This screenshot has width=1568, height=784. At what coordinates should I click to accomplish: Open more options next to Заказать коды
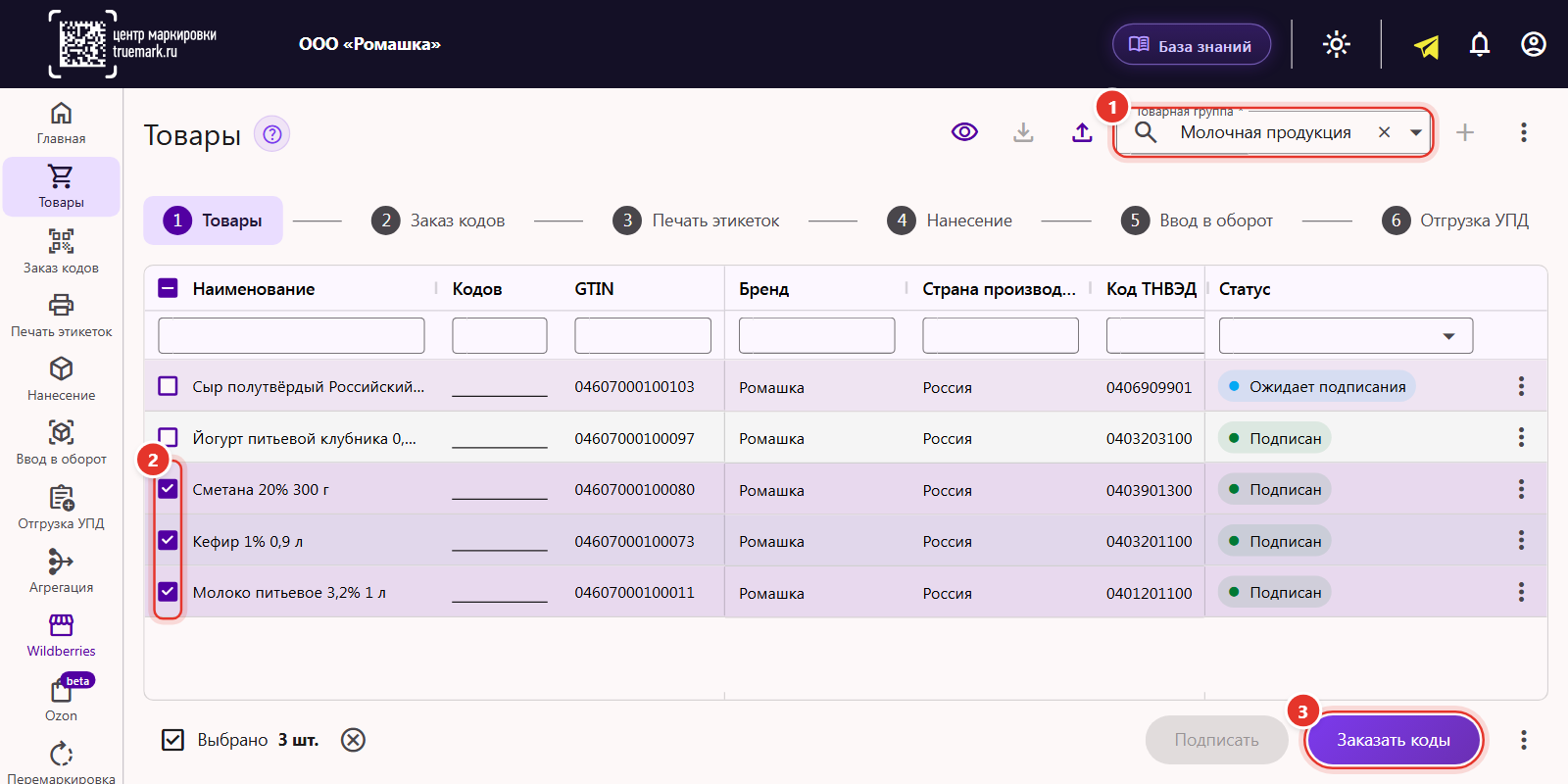coord(1524,740)
